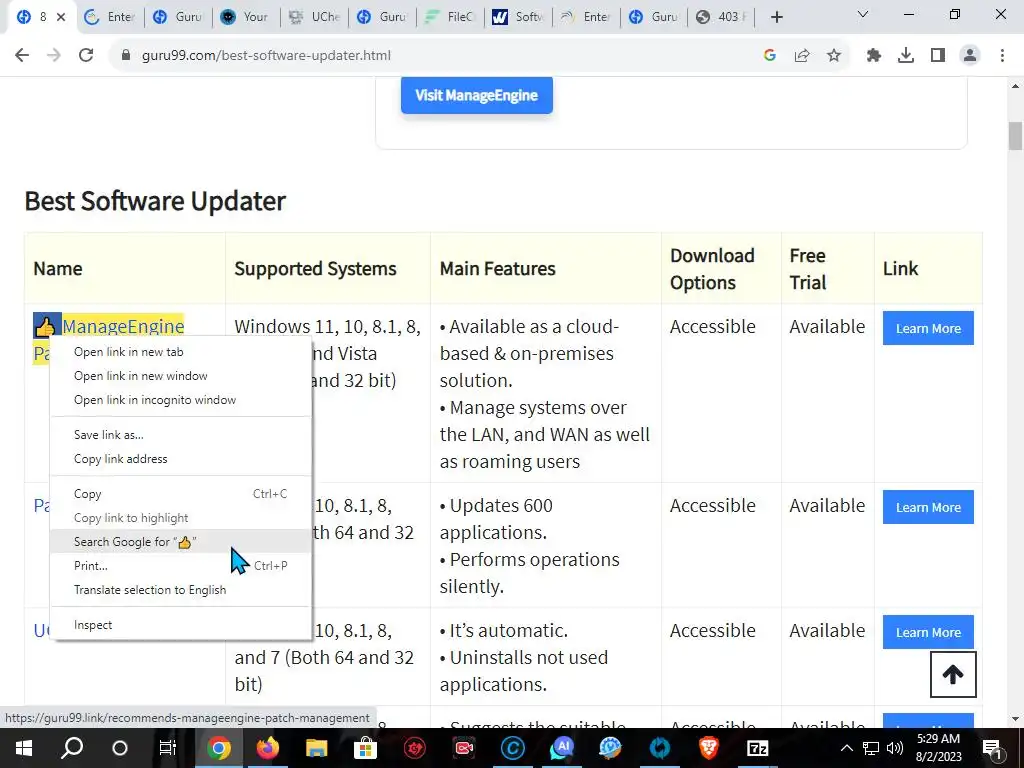1024x768 pixels.
Task: Click the scroll-to-top arrow button
Action: click(953, 675)
